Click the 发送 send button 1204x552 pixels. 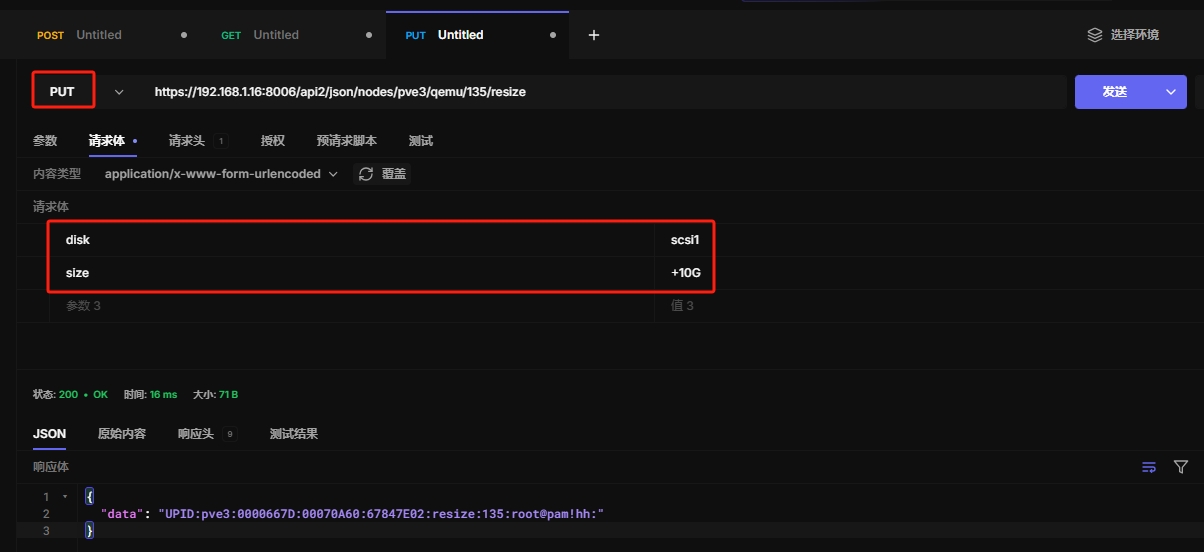pyautogui.click(x=1114, y=92)
